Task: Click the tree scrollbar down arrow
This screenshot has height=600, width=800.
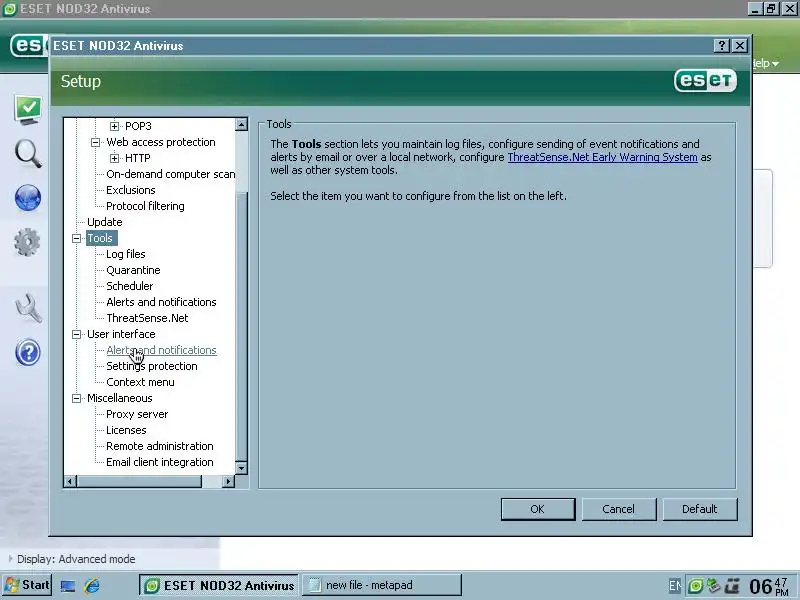Action: point(241,468)
